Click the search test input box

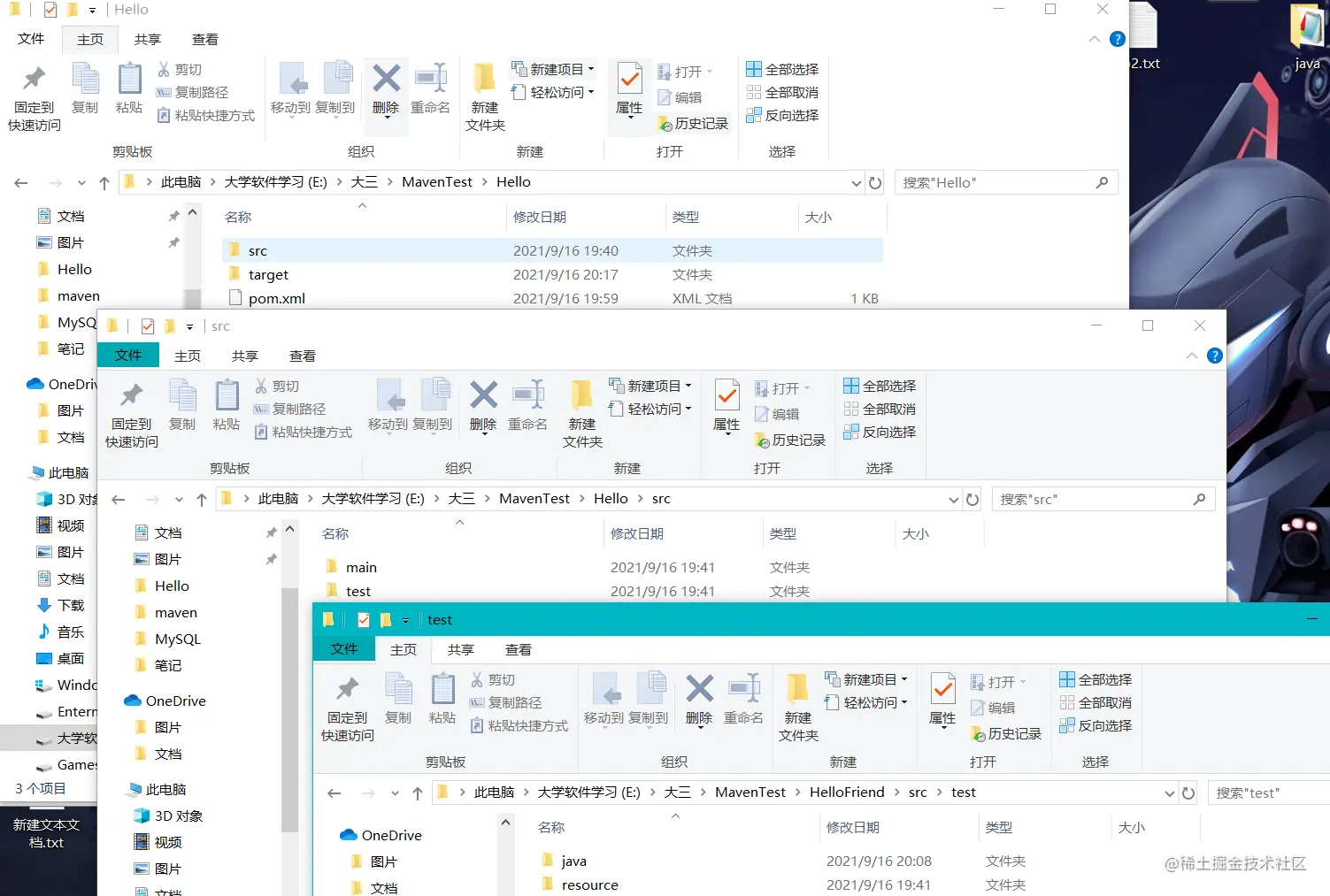click(x=1268, y=793)
